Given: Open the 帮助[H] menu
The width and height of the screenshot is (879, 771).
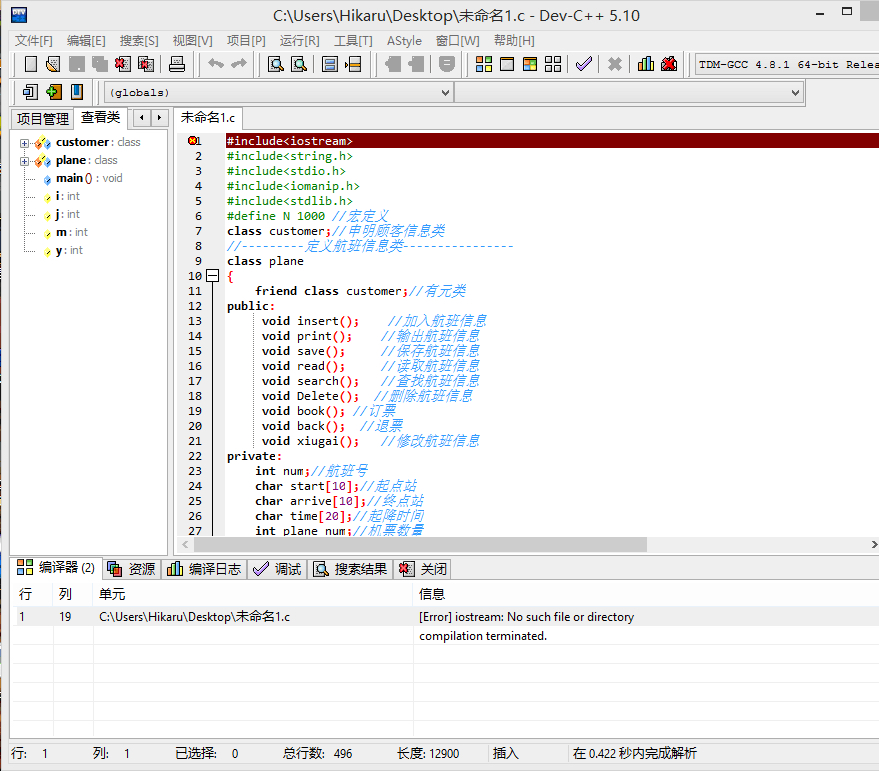Looking at the screenshot, I should pyautogui.click(x=514, y=40).
